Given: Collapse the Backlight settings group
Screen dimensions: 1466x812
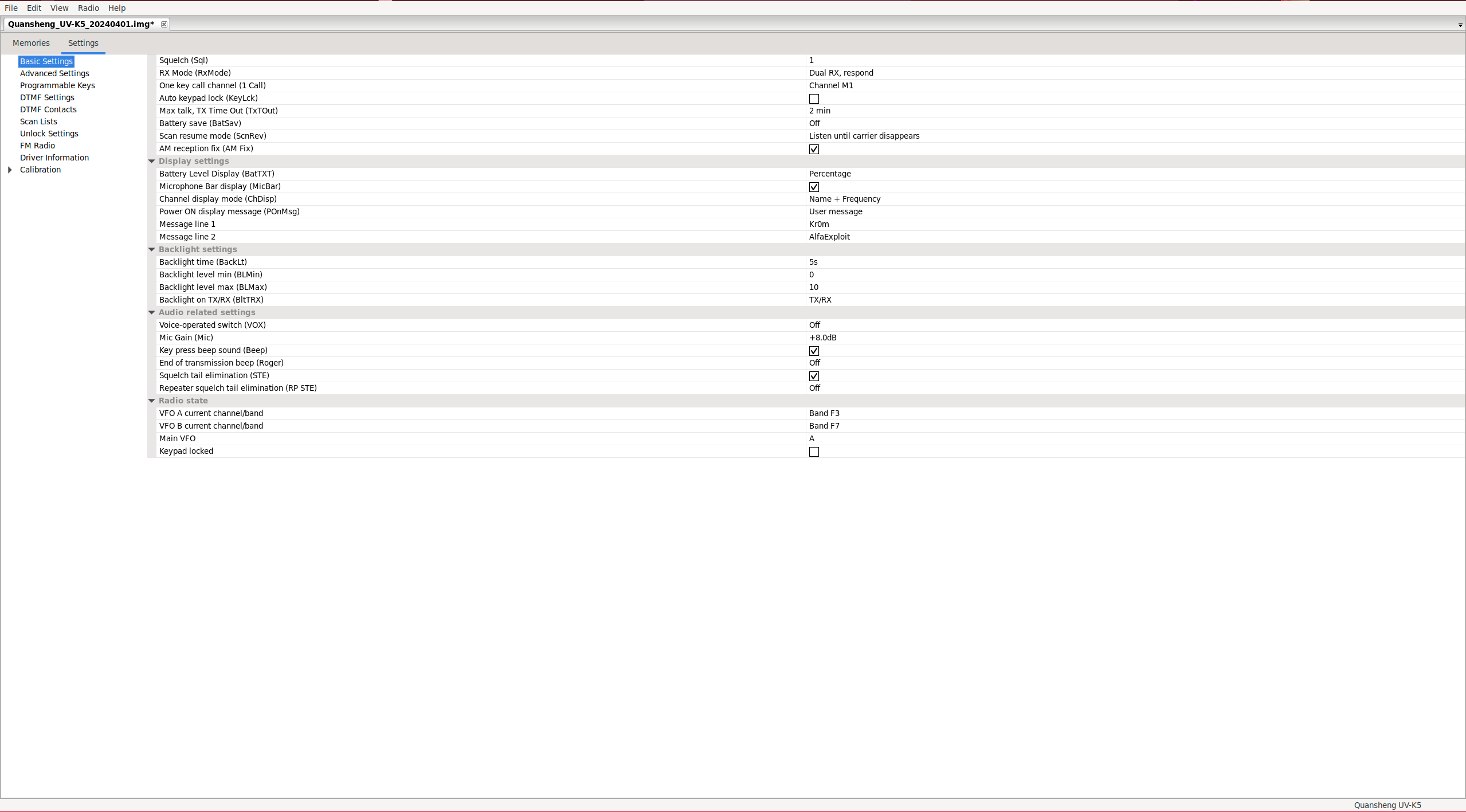Looking at the screenshot, I should click(152, 249).
